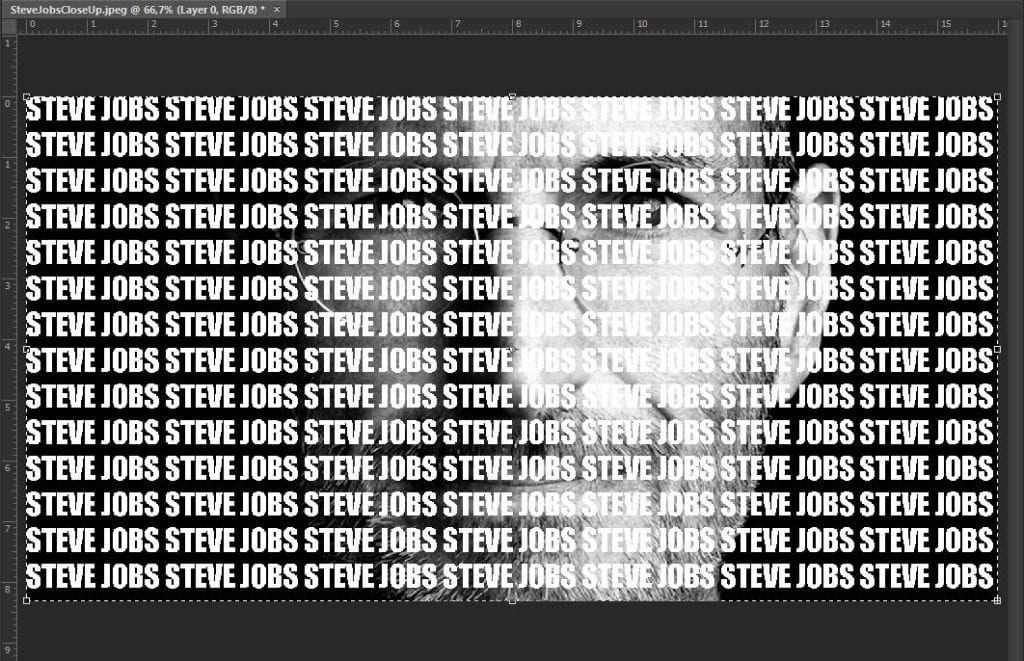Click the top-center selection edge handle
Image resolution: width=1024 pixels, height=661 pixels.
click(x=512, y=97)
